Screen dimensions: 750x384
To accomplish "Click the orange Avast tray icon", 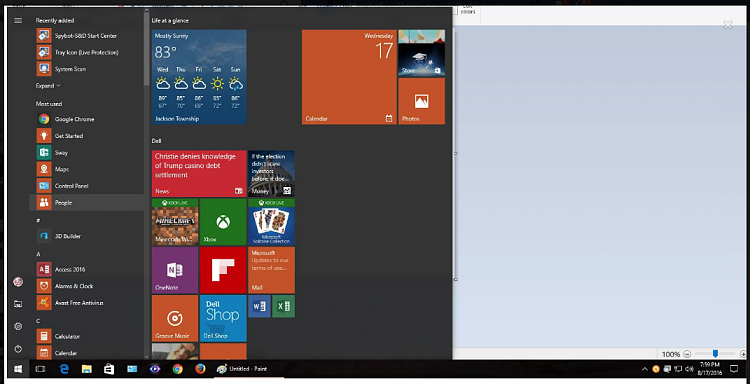I will point(656,369).
